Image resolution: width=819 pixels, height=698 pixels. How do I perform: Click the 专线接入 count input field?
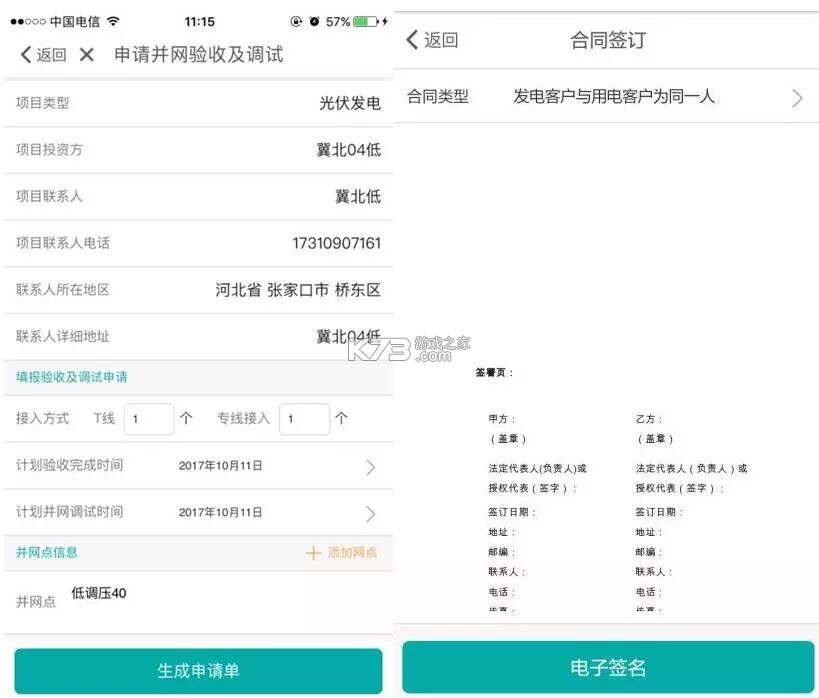[304, 419]
